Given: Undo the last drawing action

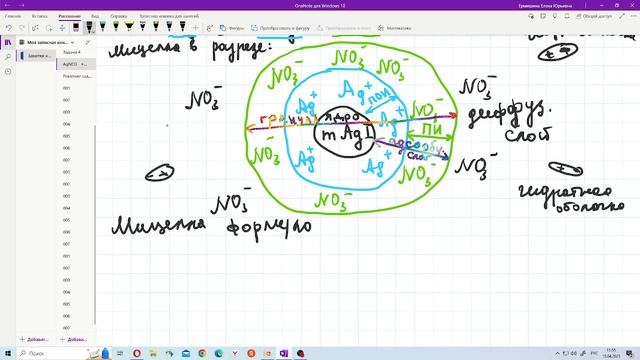Looking at the screenshot, I should click(x=9, y=28).
